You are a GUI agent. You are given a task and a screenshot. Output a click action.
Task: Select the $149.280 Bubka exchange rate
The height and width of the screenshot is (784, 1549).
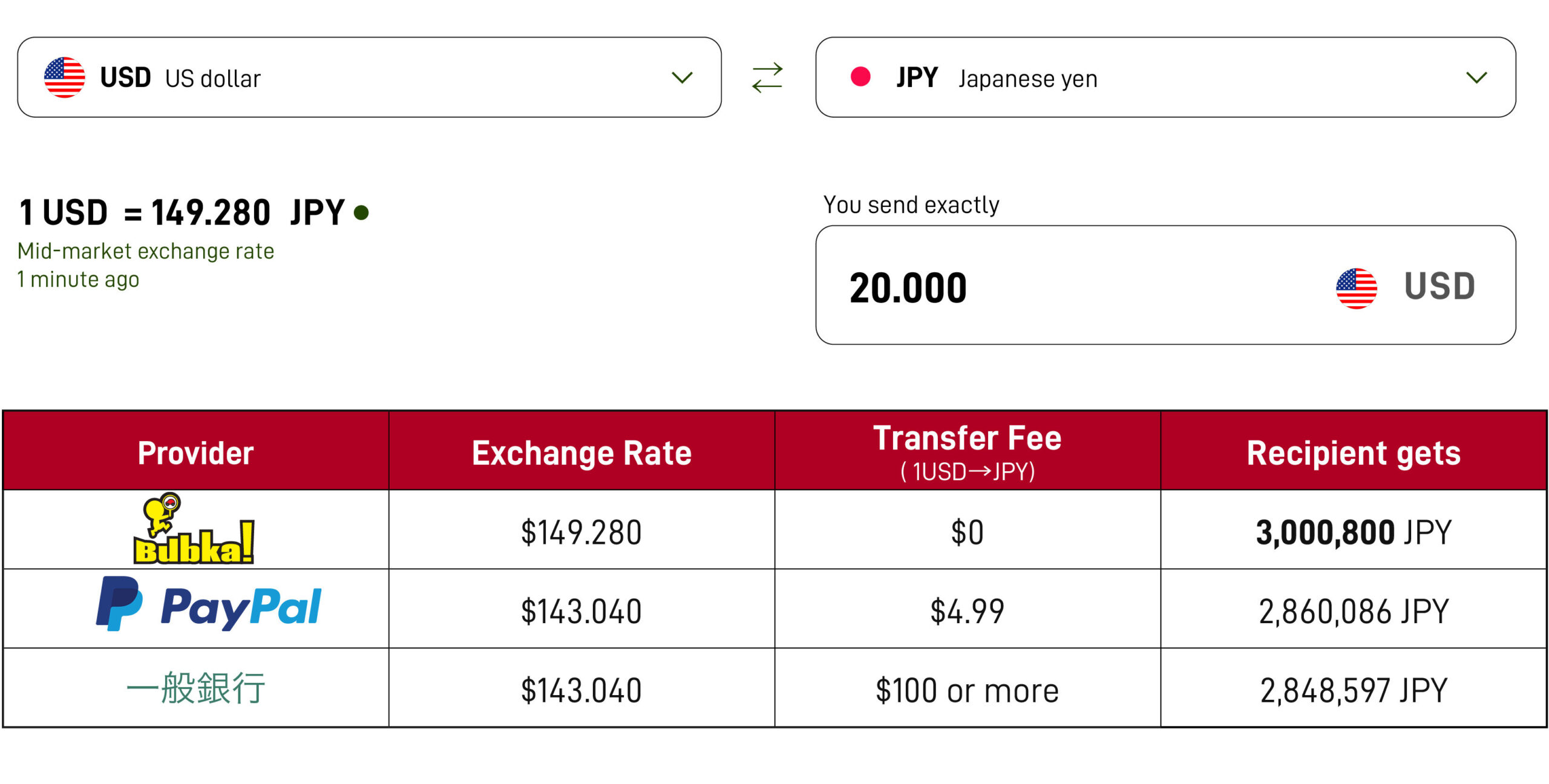coord(581,531)
